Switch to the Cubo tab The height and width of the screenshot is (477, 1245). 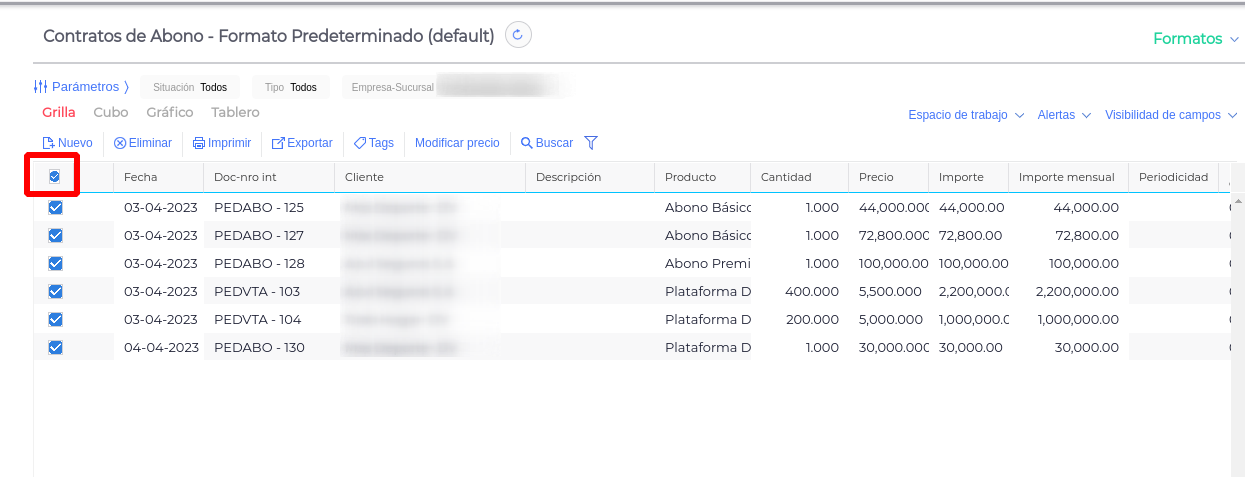[111, 113]
